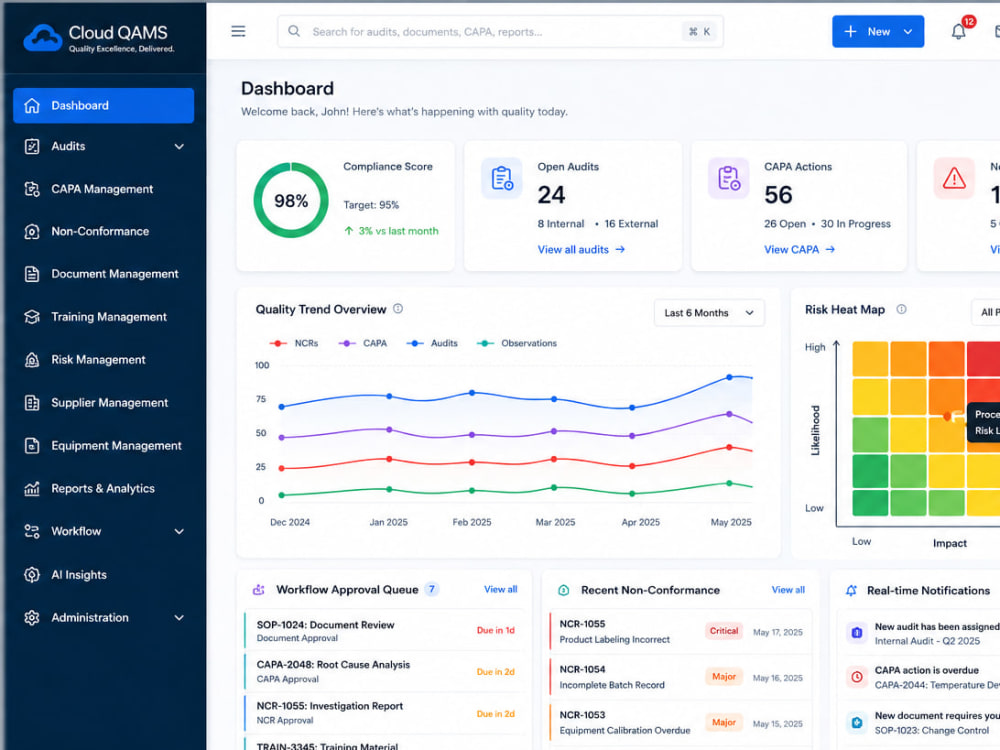Expand the Administration sidebar chevron

179,617
